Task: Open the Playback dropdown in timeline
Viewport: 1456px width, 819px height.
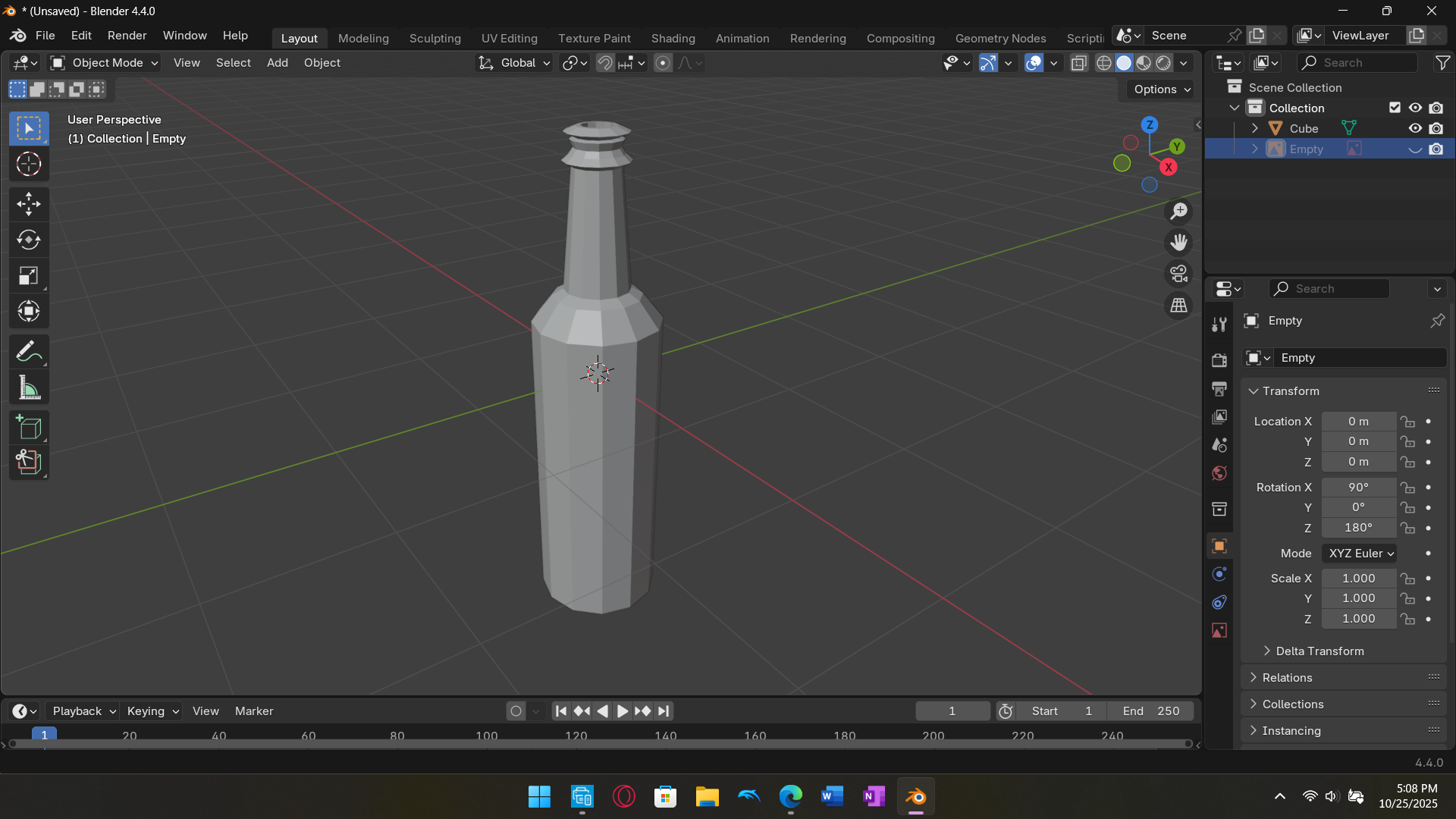Action: 84,711
